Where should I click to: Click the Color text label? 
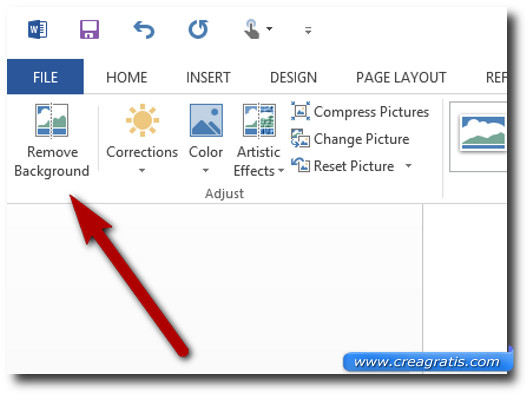coord(206,152)
